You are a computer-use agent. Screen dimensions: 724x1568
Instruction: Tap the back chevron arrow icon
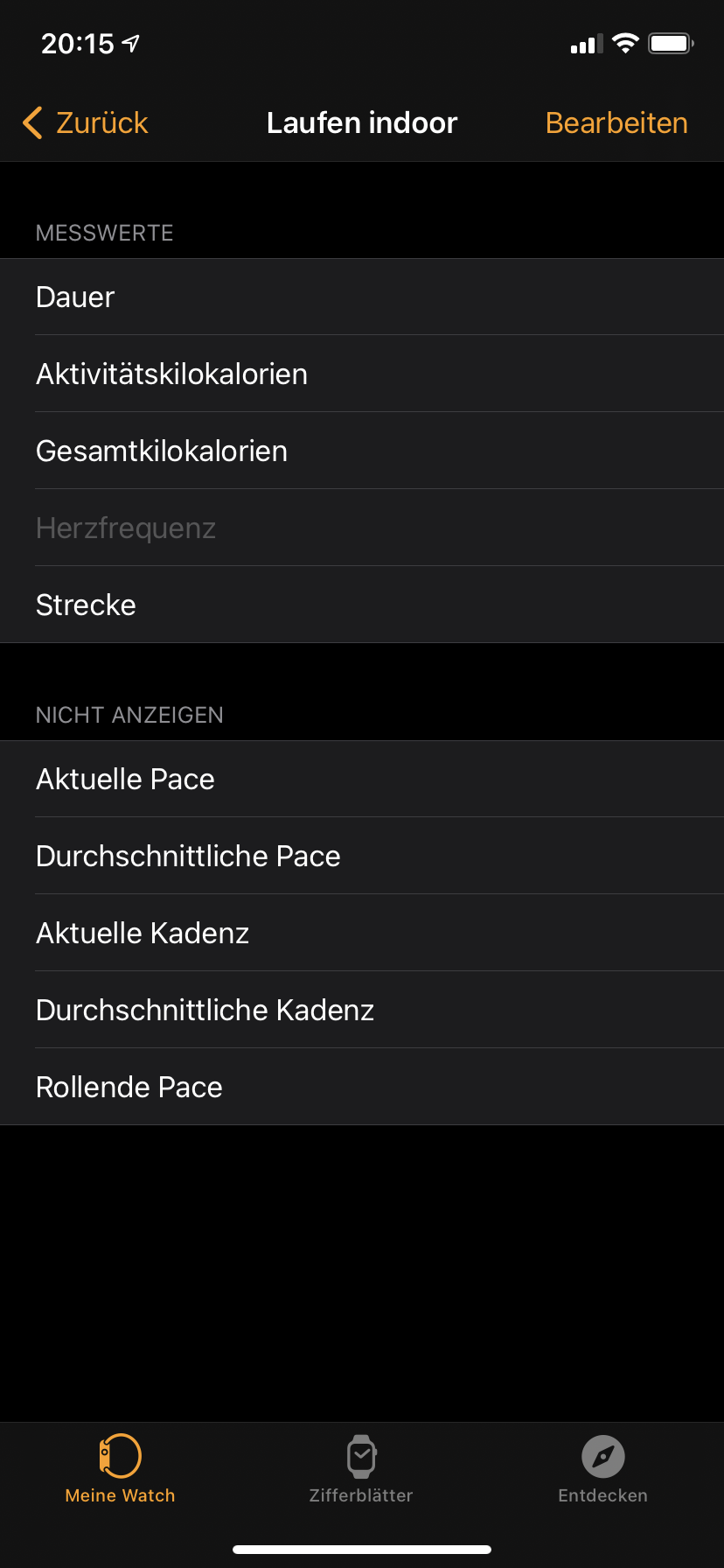32,123
